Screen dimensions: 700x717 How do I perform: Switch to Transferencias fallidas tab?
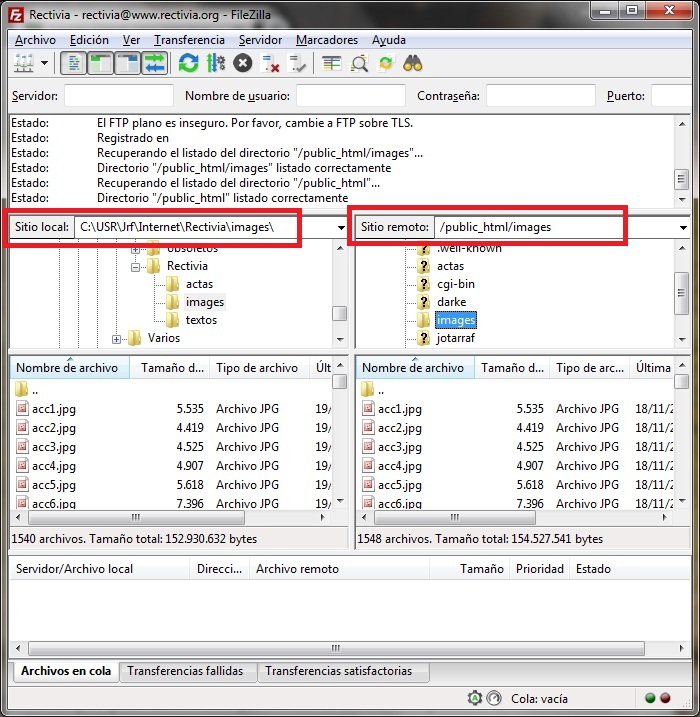click(185, 672)
